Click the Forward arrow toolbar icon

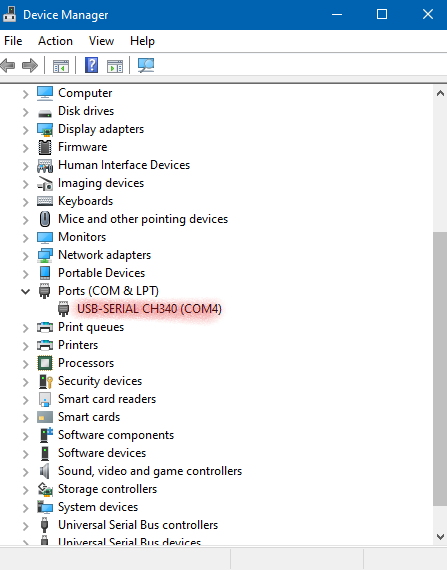coord(30,66)
